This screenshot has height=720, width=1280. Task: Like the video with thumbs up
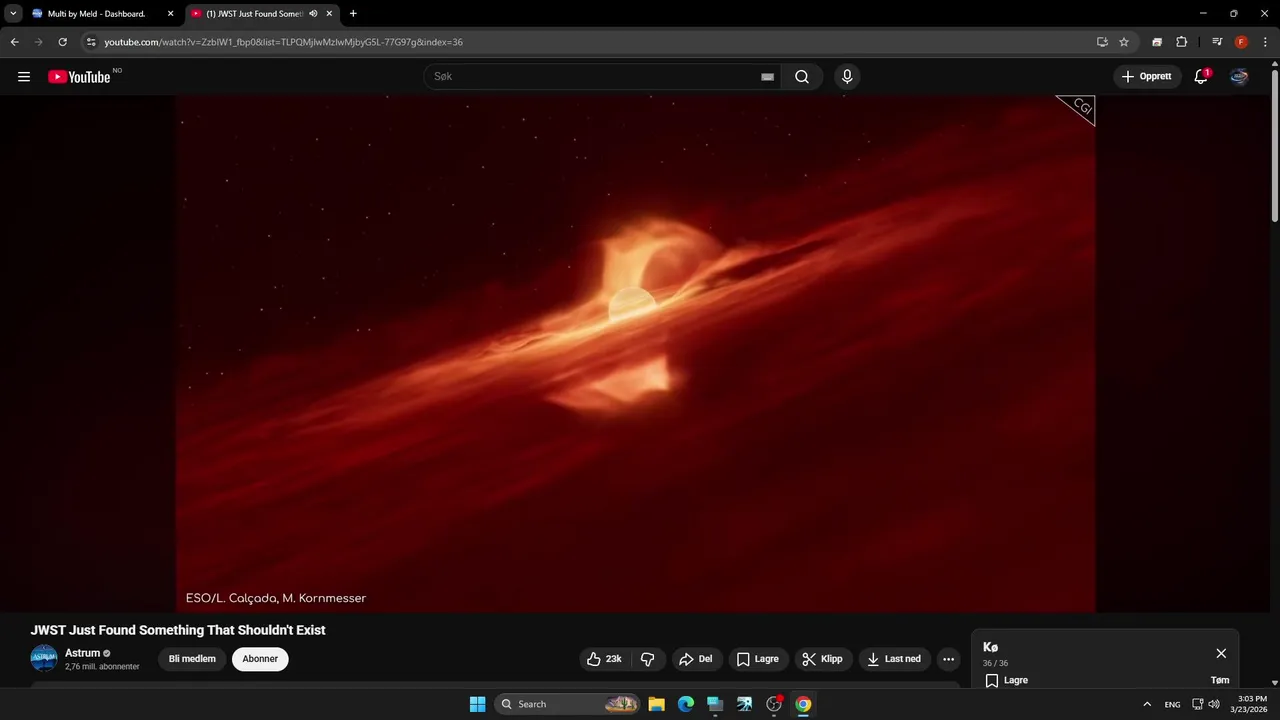pyautogui.click(x=604, y=659)
